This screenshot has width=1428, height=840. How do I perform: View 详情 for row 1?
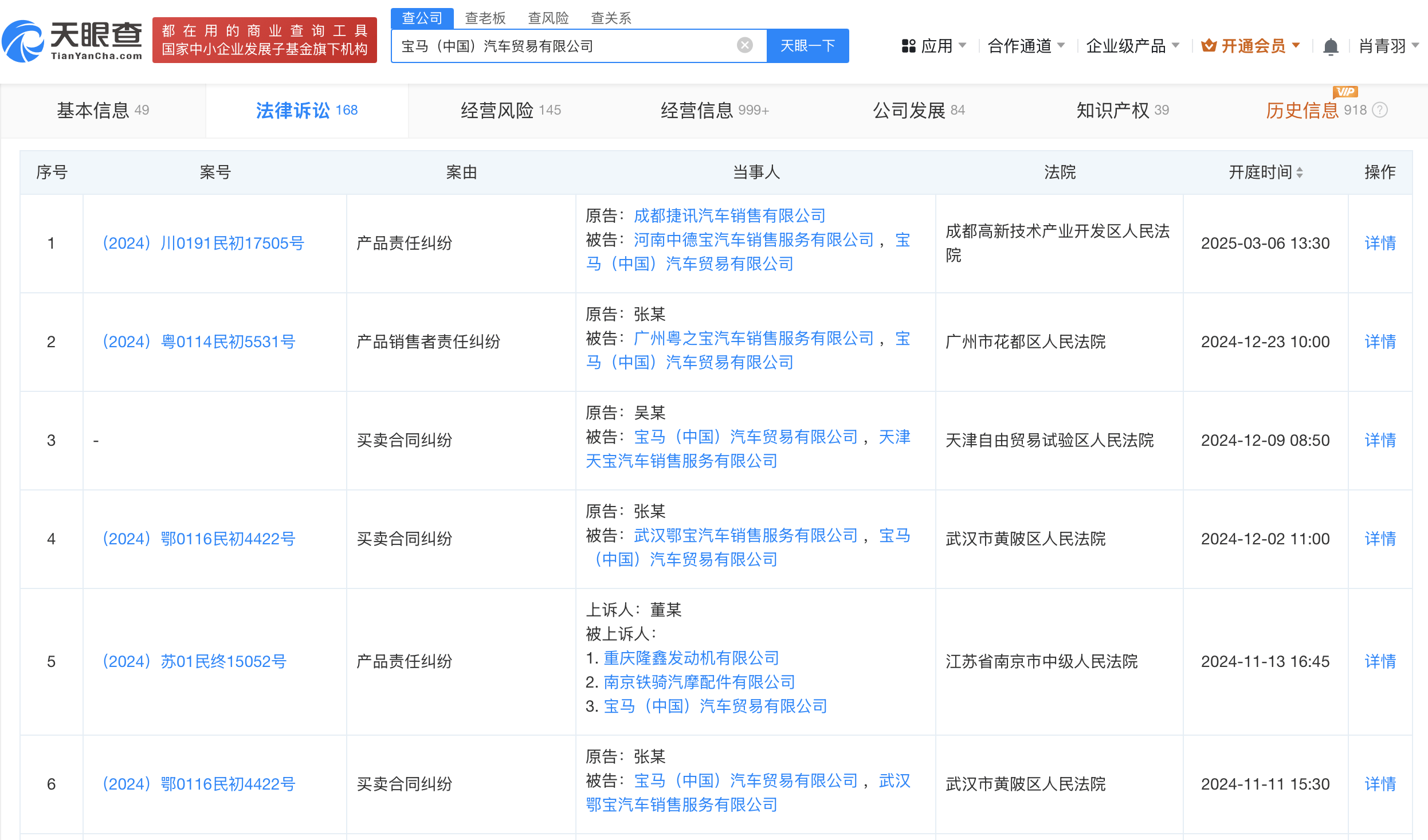1380,243
